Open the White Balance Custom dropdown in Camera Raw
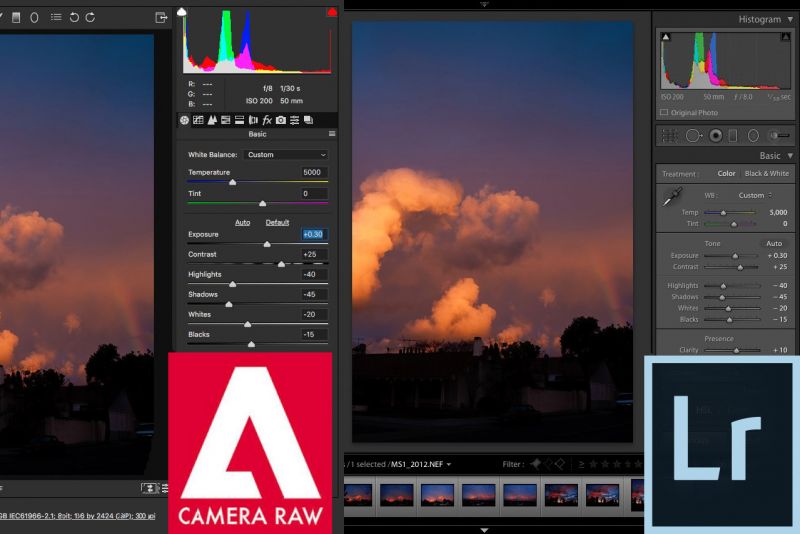This screenshot has height=534, width=800. point(287,155)
